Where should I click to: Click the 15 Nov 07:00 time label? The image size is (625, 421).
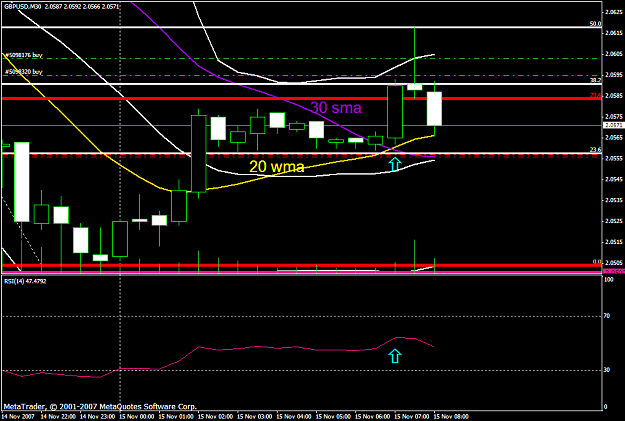[412, 417]
